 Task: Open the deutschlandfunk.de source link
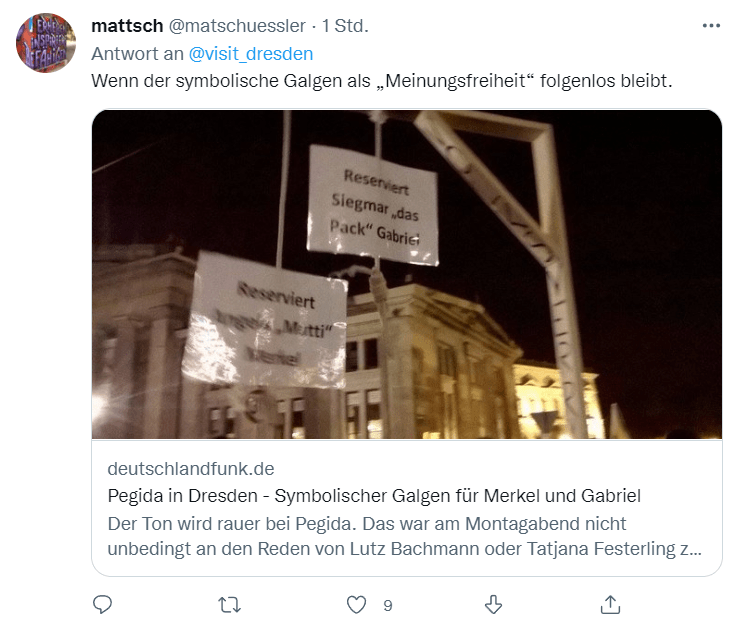[191, 469]
